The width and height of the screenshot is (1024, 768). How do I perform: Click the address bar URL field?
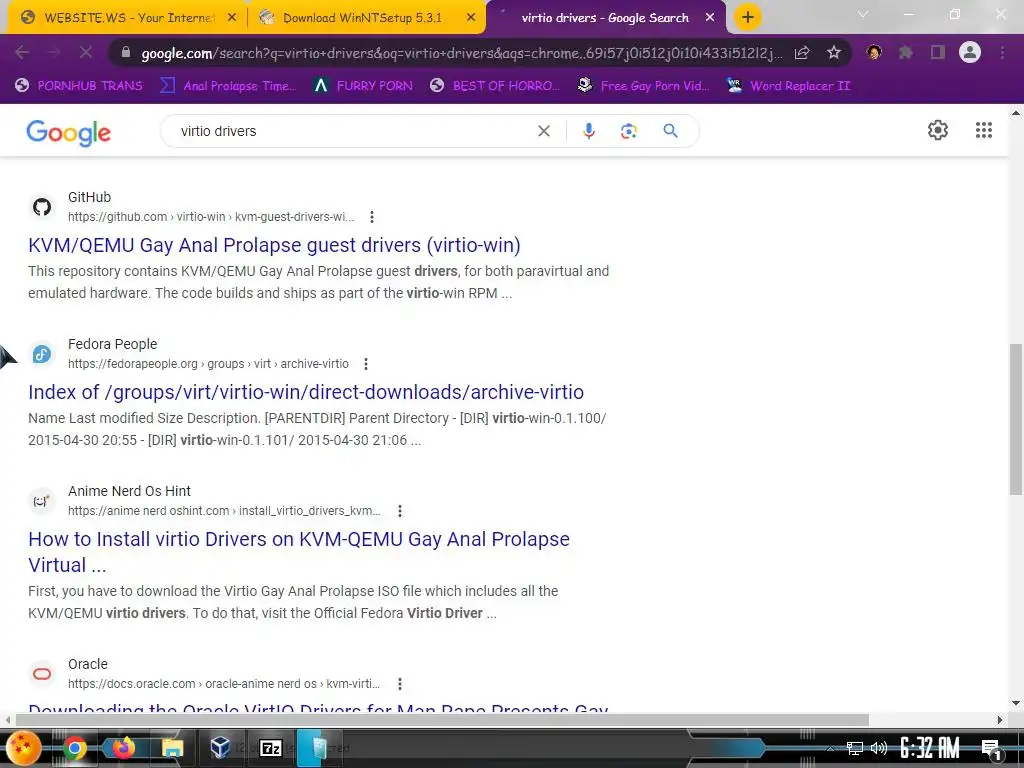tap(461, 53)
